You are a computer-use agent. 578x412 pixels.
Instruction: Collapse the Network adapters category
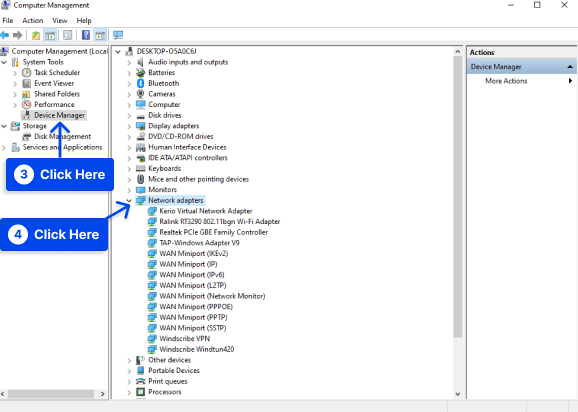(129, 200)
